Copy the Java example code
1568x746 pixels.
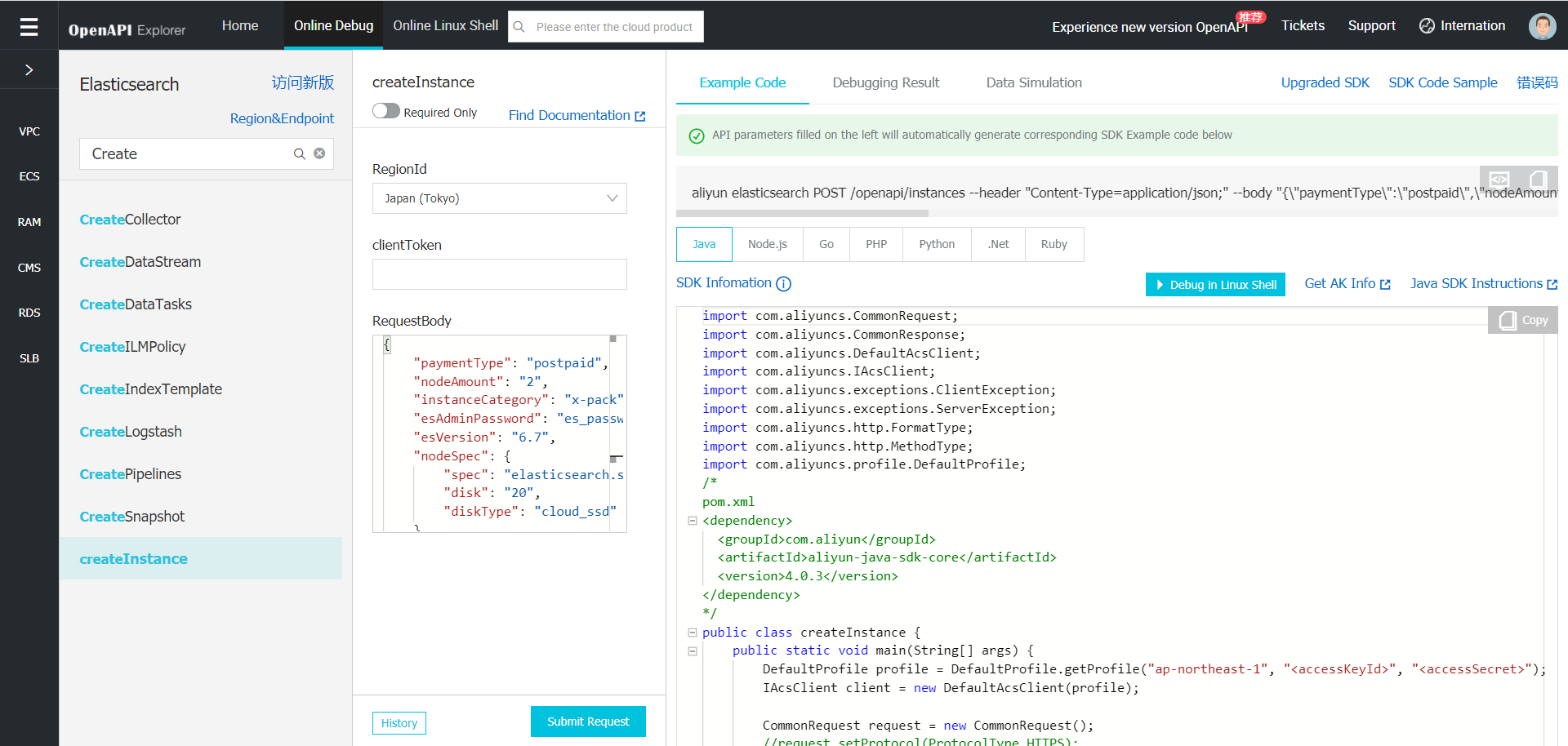click(1523, 320)
